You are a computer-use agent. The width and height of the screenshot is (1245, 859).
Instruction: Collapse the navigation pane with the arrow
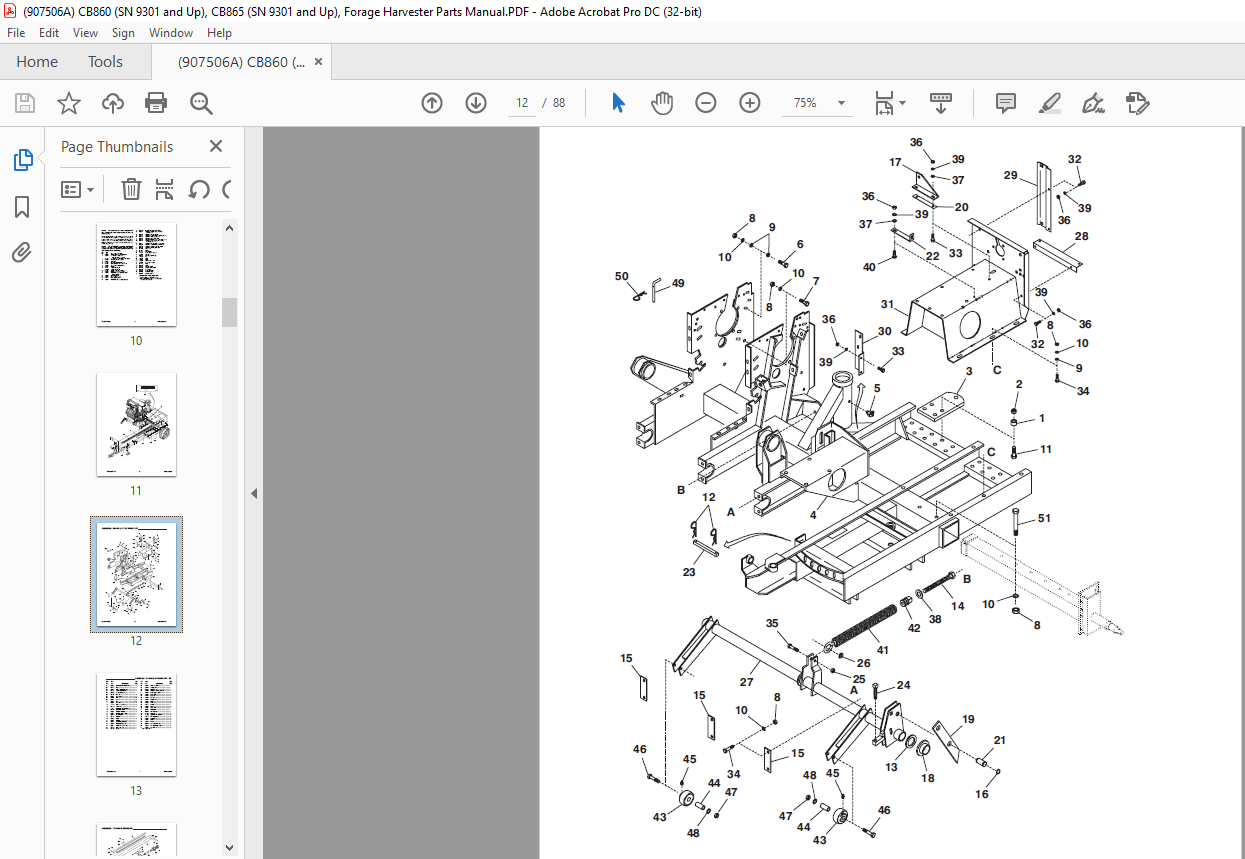(x=253, y=493)
